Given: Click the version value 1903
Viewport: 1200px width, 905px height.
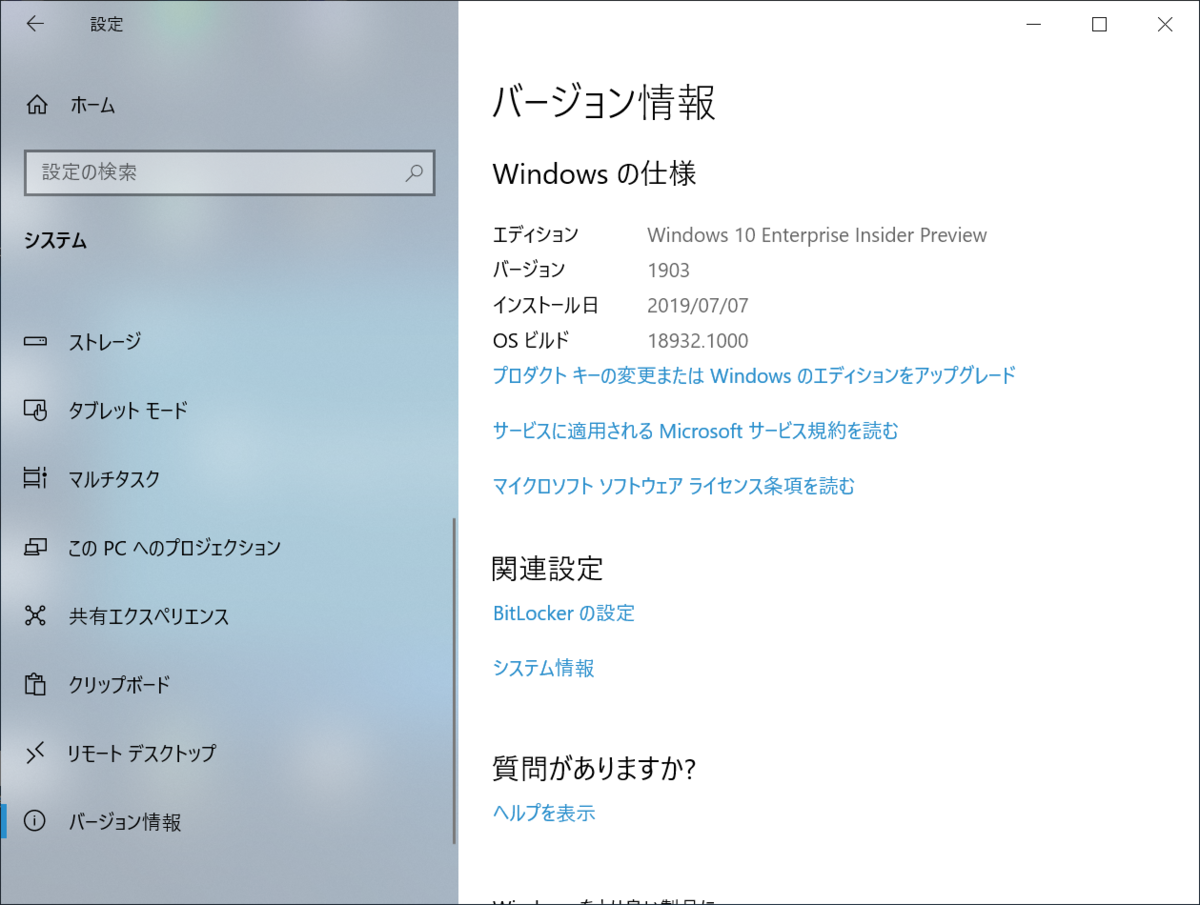Looking at the screenshot, I should coord(669,270).
